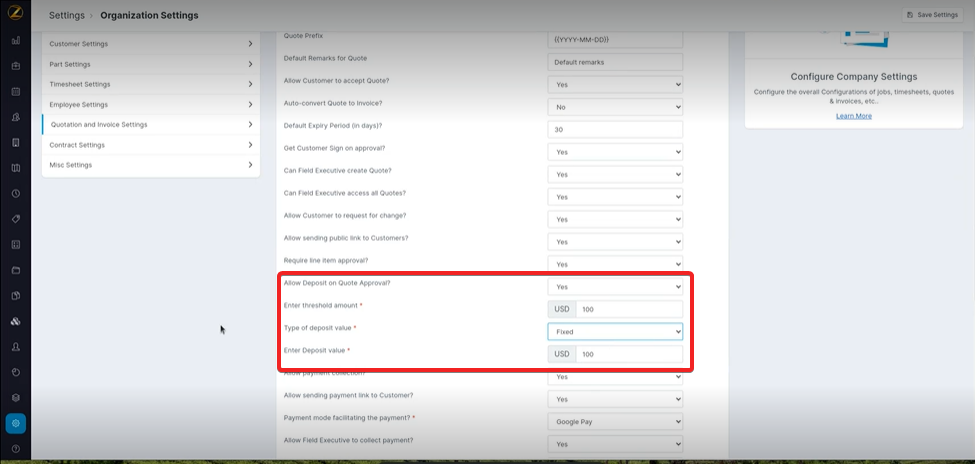The height and width of the screenshot is (464, 975).
Task: Open Can Field Executive create Quote dropdown
Action: 615,174
